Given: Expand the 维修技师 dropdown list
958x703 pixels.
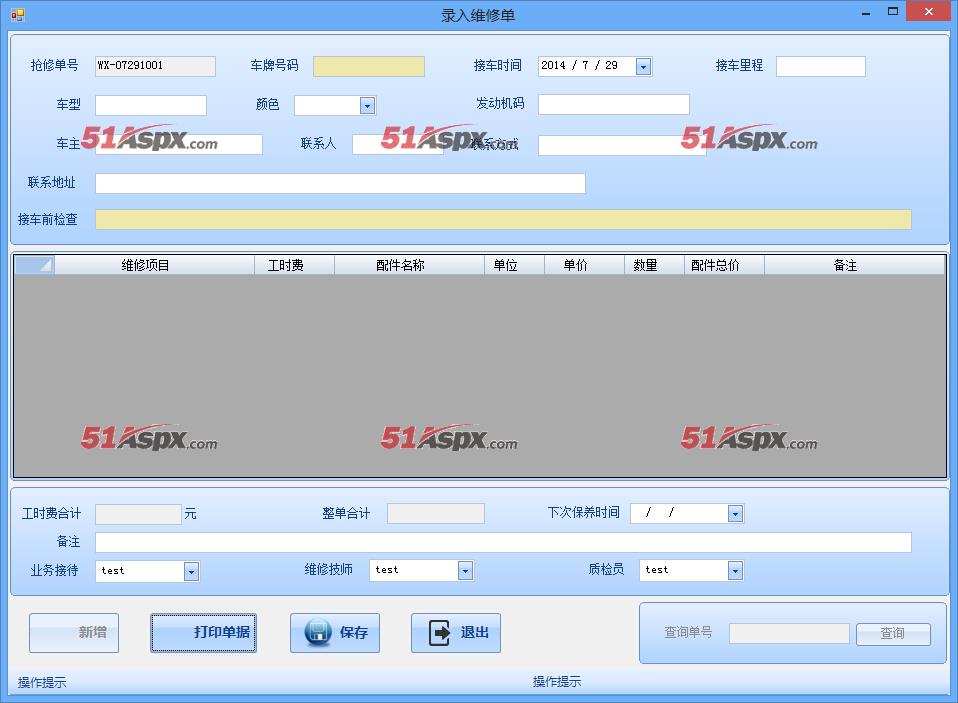Looking at the screenshot, I should 465,570.
